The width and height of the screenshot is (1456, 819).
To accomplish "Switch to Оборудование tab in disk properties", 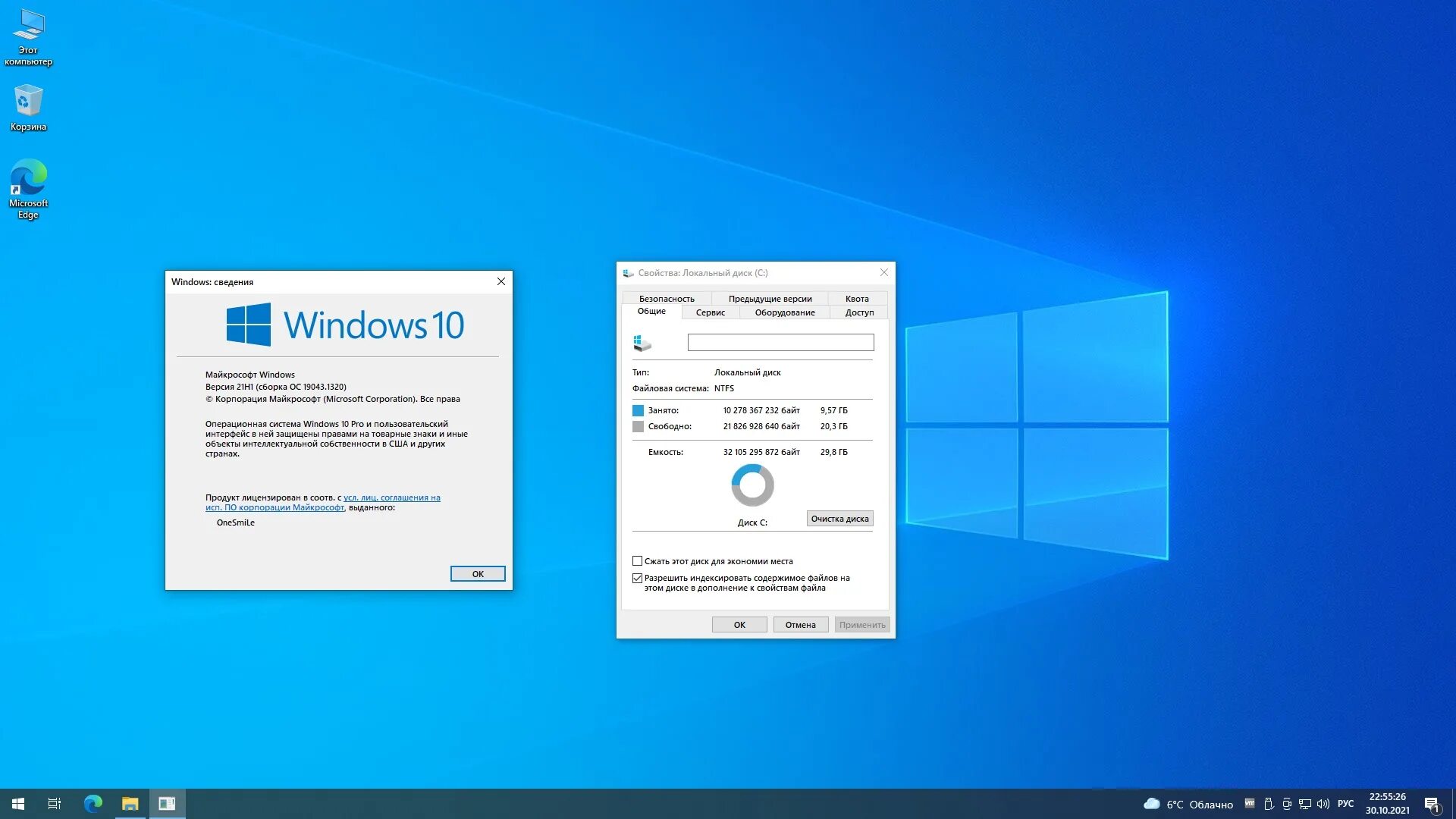I will pyautogui.click(x=786, y=312).
